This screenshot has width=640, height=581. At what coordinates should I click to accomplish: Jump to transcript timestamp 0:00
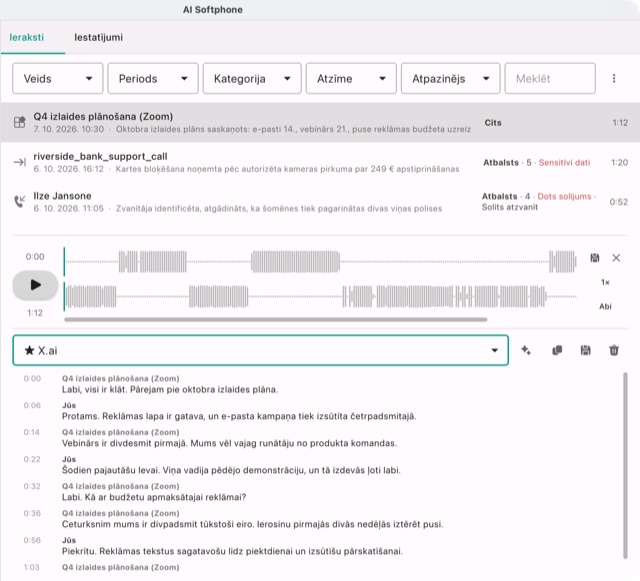(x=32, y=378)
